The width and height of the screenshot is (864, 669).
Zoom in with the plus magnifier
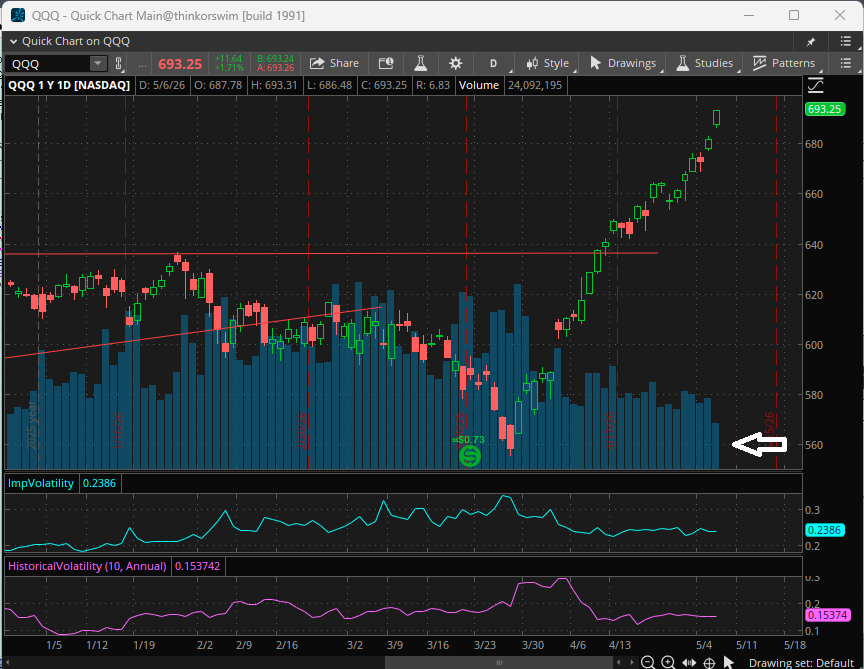click(668, 662)
